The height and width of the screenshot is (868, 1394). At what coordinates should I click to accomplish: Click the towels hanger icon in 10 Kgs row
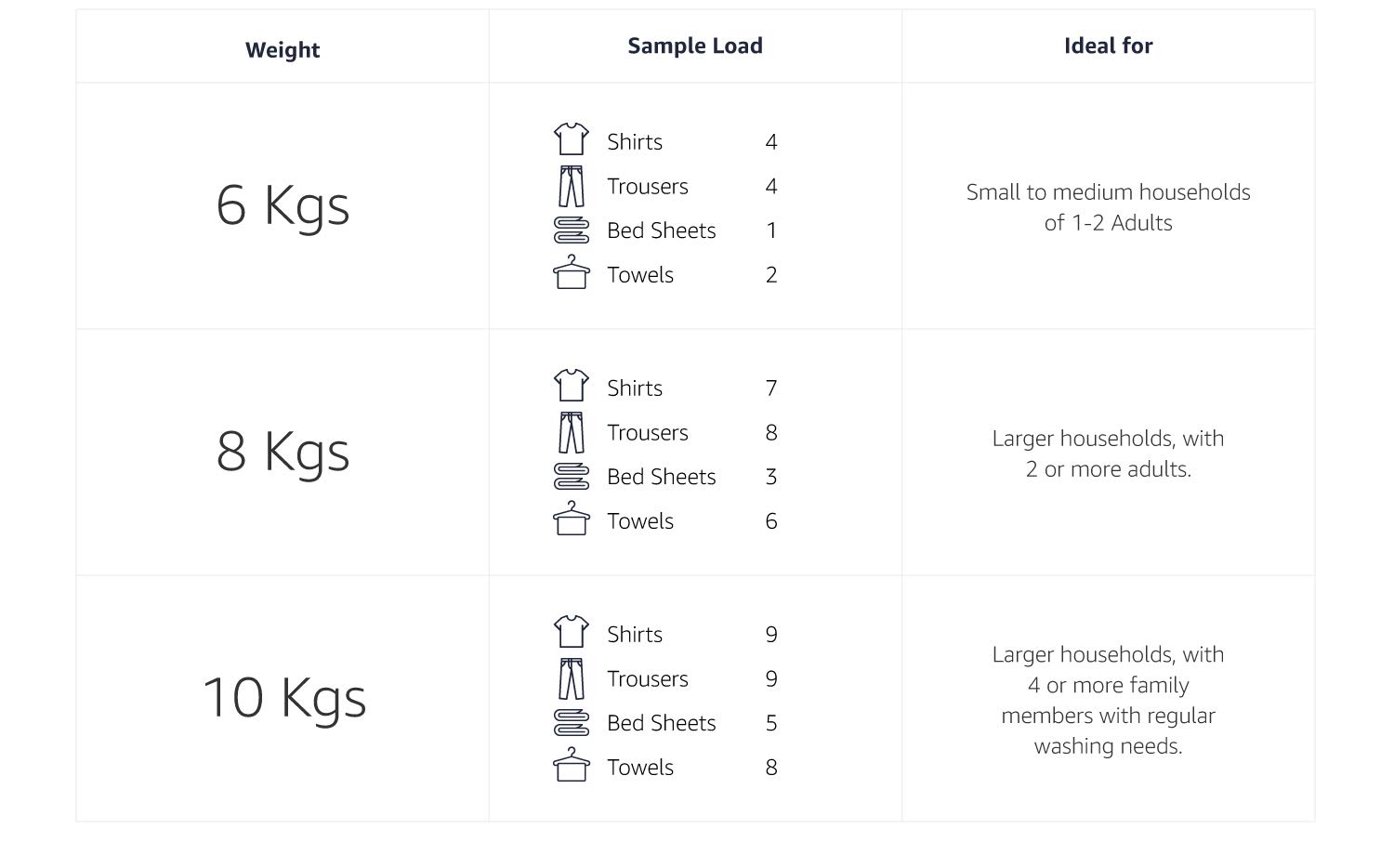coord(571,766)
